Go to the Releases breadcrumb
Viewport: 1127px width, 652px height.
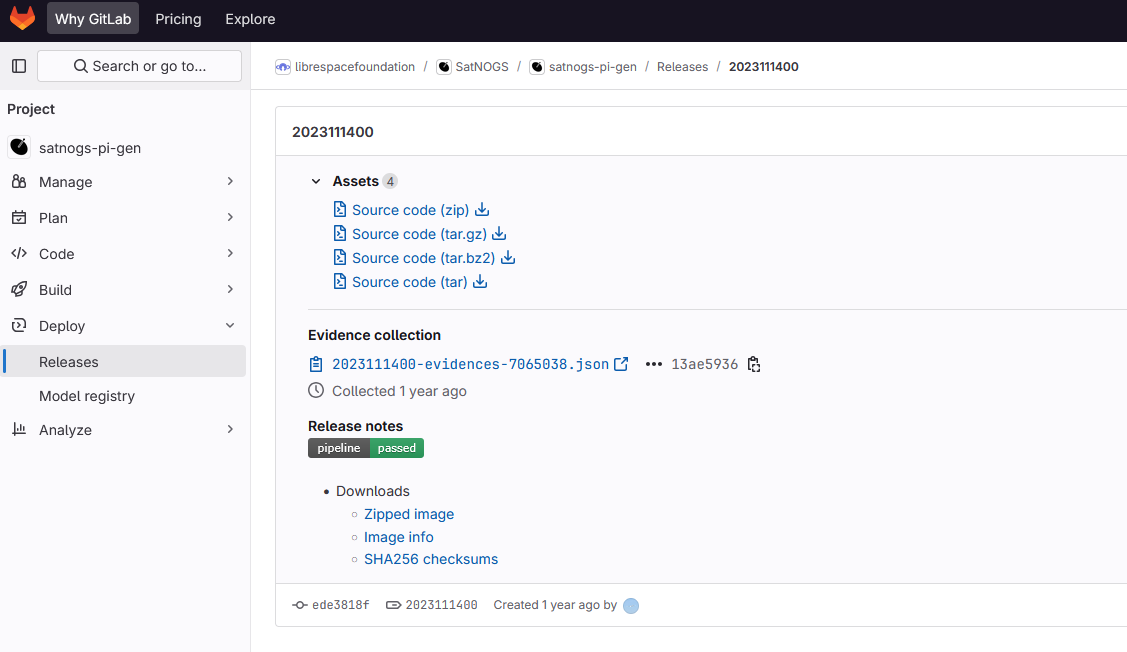[x=682, y=67]
